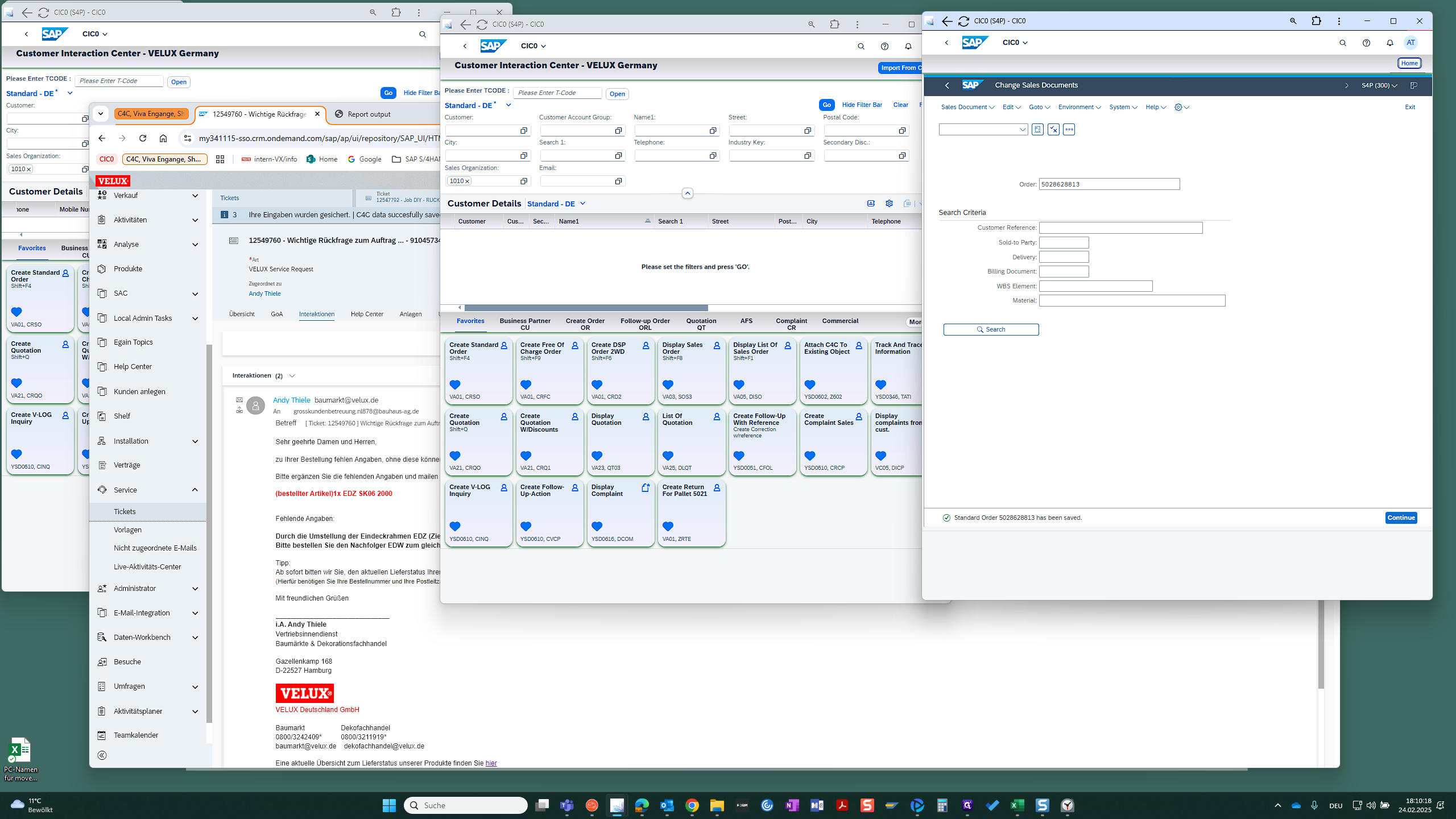Click the Continue button in the status bar
Screen dimensions: 1456x819
(x=1401, y=518)
